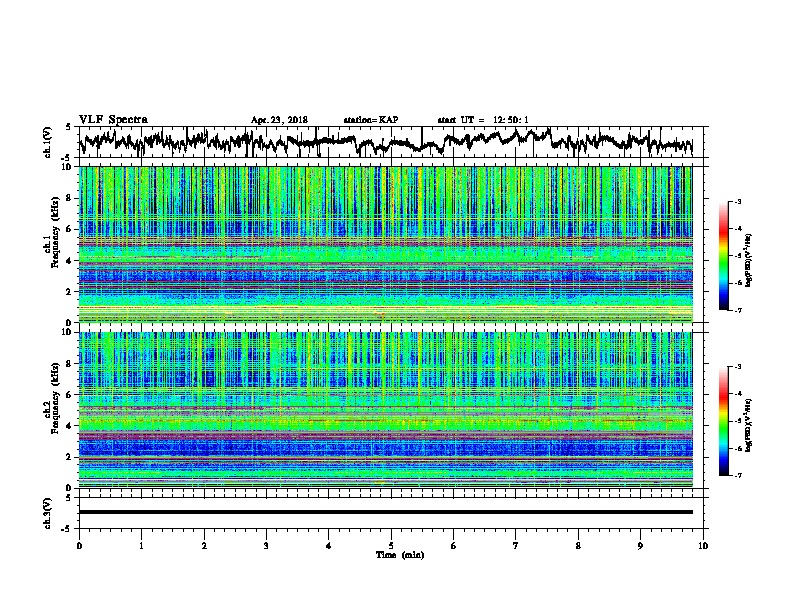This screenshot has height=612, width=792.
Task: Click the lower color scale bar beside ch.2
Action: pos(723,421)
